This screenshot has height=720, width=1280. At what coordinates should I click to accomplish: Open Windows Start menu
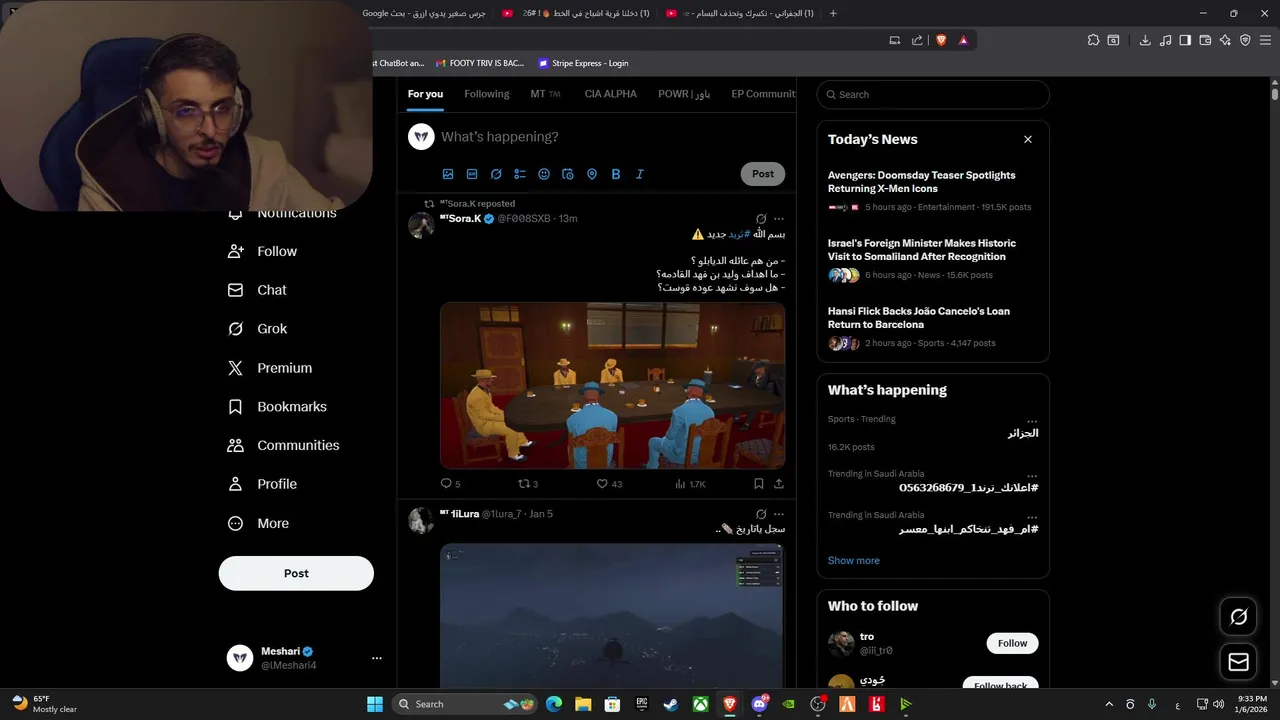coord(375,704)
